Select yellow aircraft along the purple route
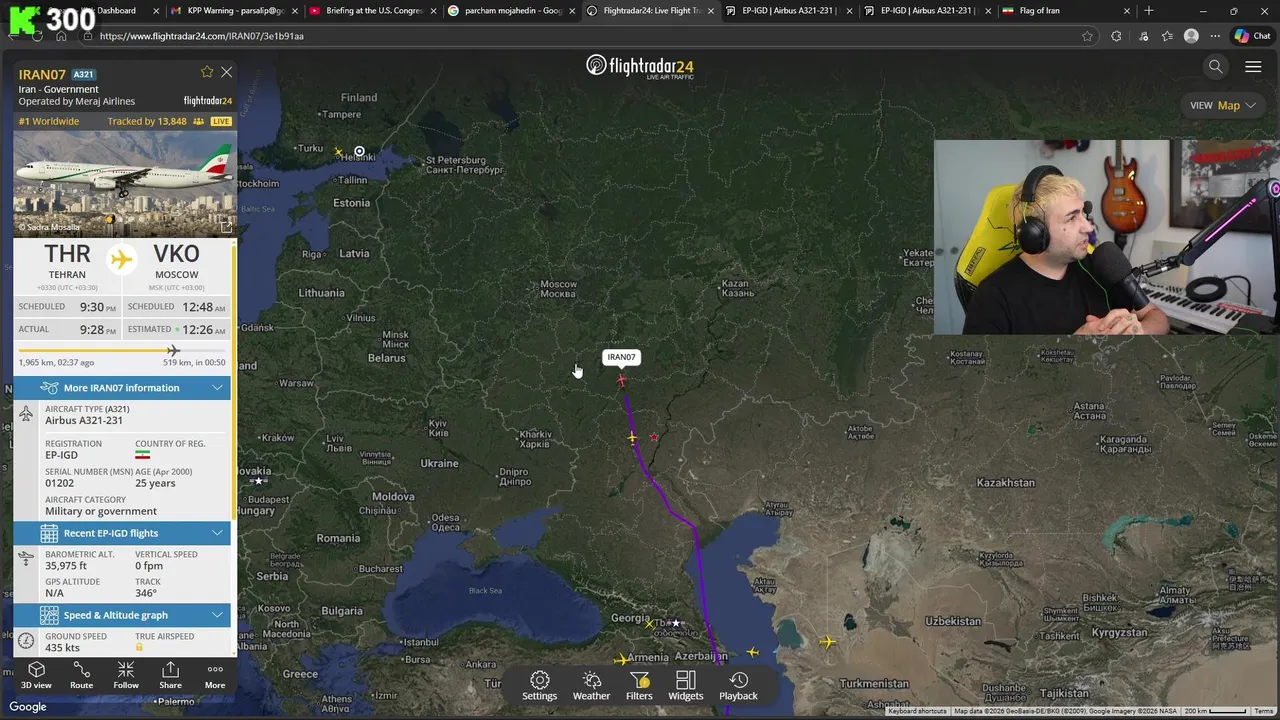The width and height of the screenshot is (1280, 720). point(632,438)
